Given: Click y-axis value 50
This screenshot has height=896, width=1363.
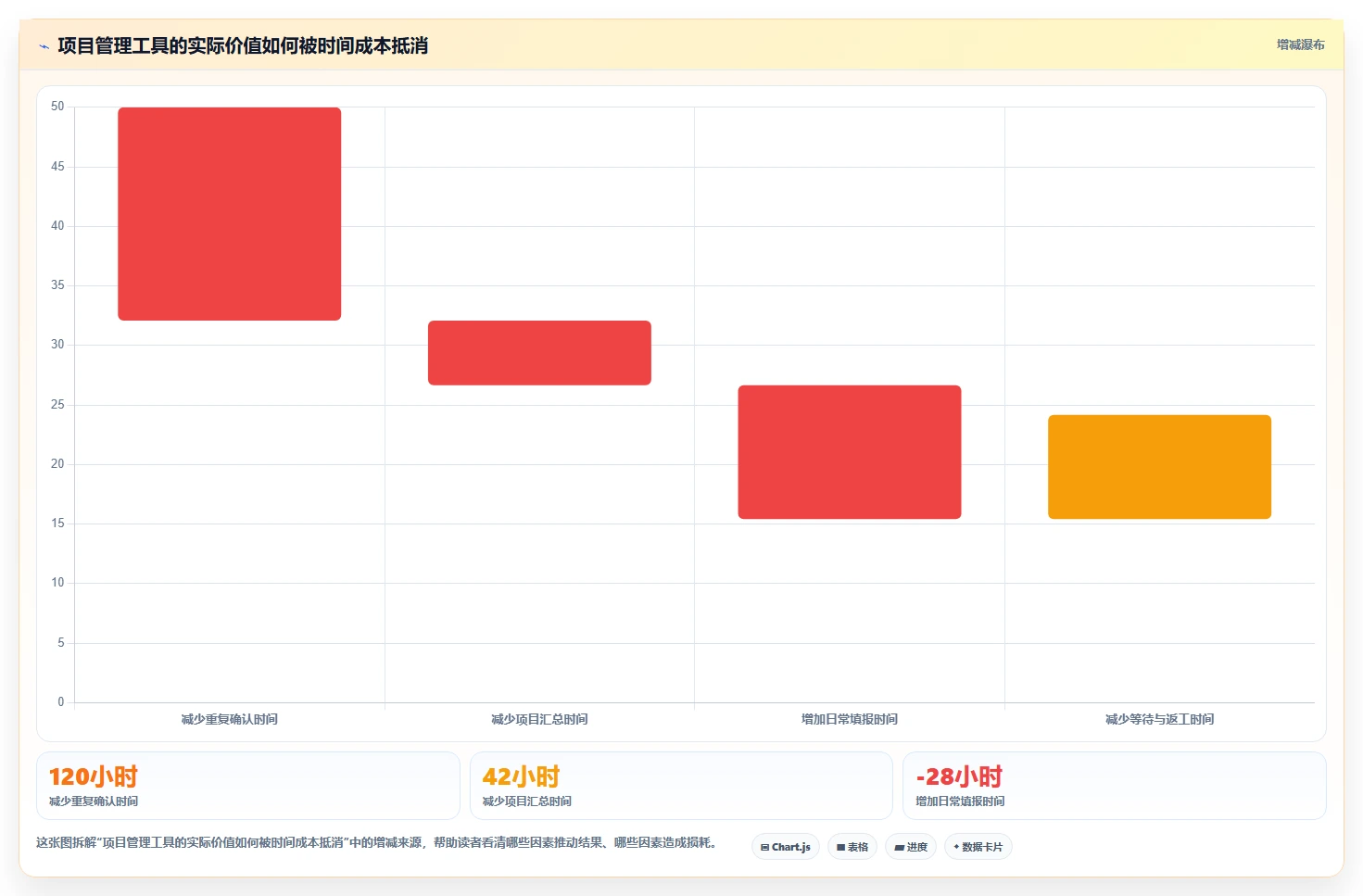Looking at the screenshot, I should click(57, 107).
